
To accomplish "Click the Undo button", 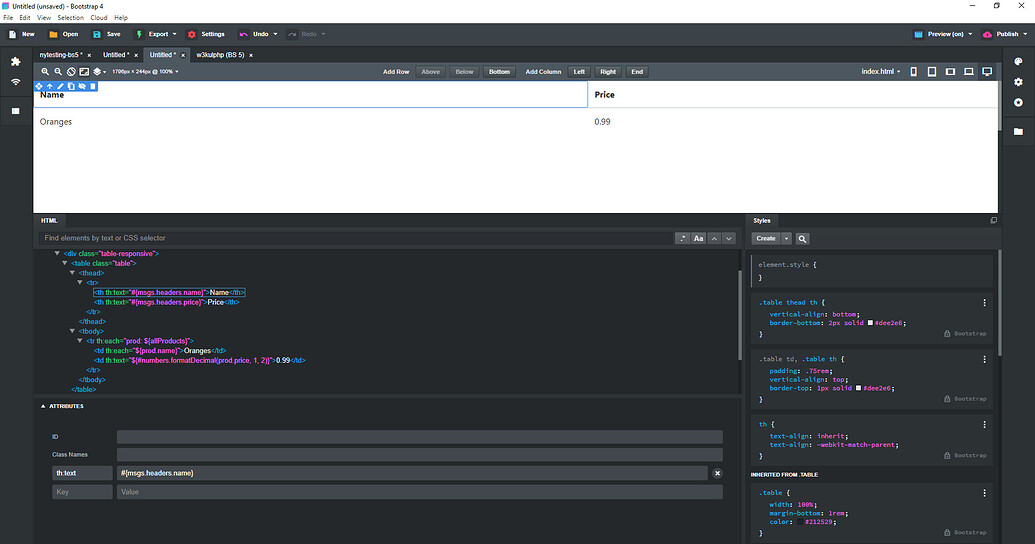I will [x=254, y=34].
